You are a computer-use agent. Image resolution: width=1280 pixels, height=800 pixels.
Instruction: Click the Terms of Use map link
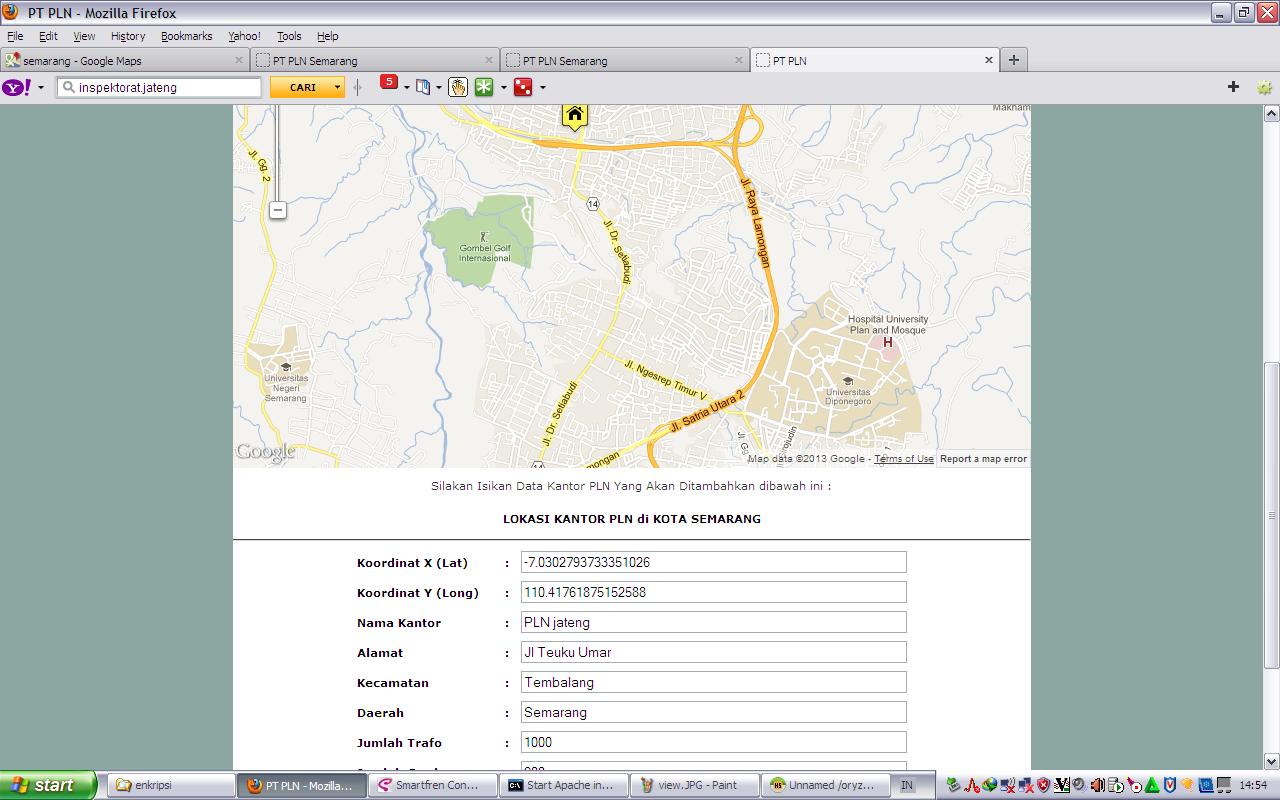[x=903, y=459]
